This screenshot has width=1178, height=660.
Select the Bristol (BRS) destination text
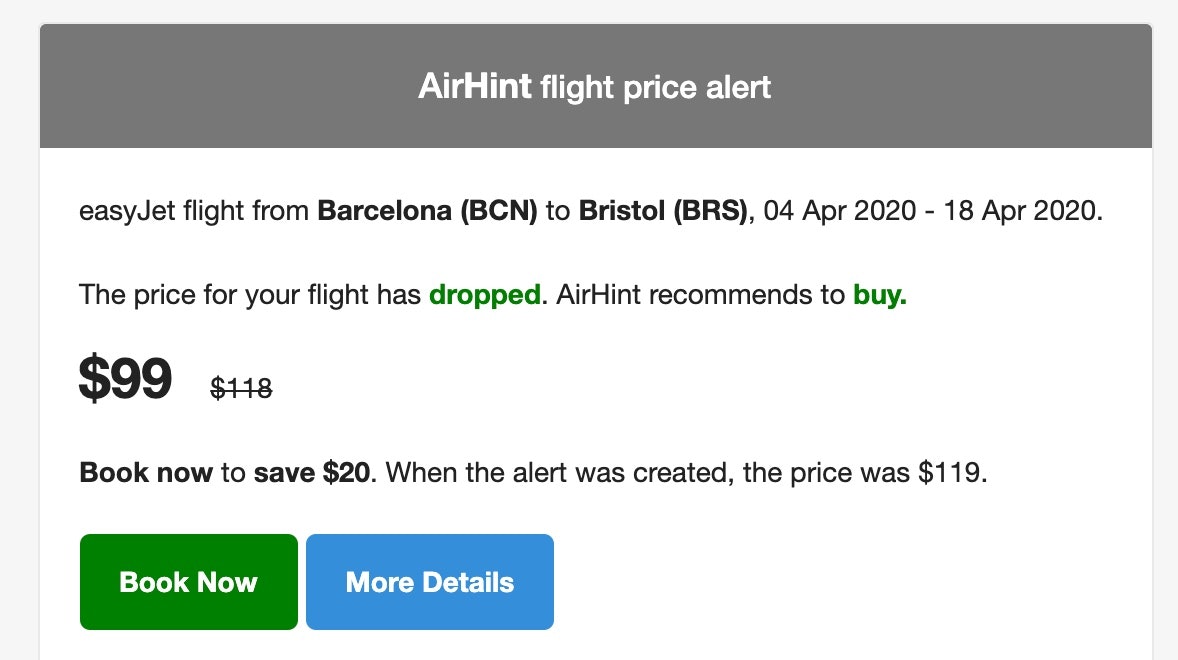pyautogui.click(x=662, y=212)
